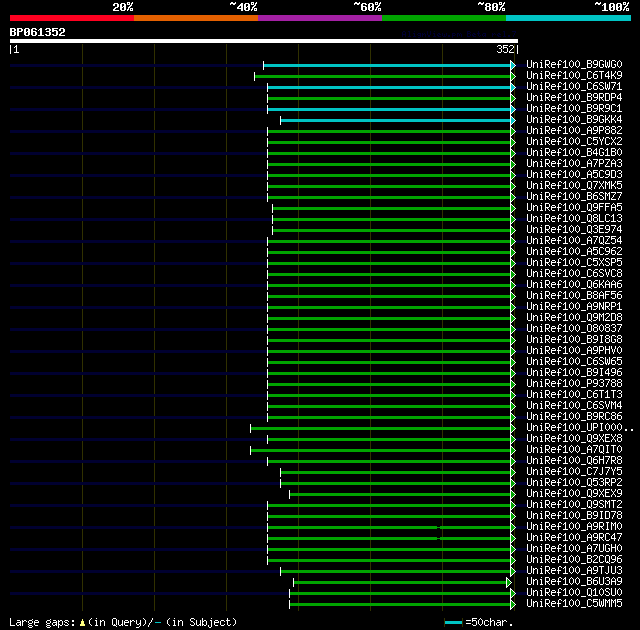The width and height of the screenshot is (640, 630).
Task: Click the cyan =50char scale bar
Action: pos(453,623)
